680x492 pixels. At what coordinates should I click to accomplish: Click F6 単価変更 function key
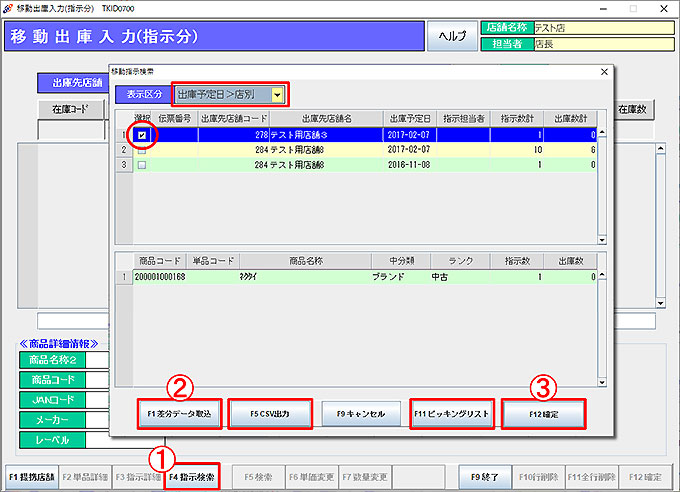point(312,477)
